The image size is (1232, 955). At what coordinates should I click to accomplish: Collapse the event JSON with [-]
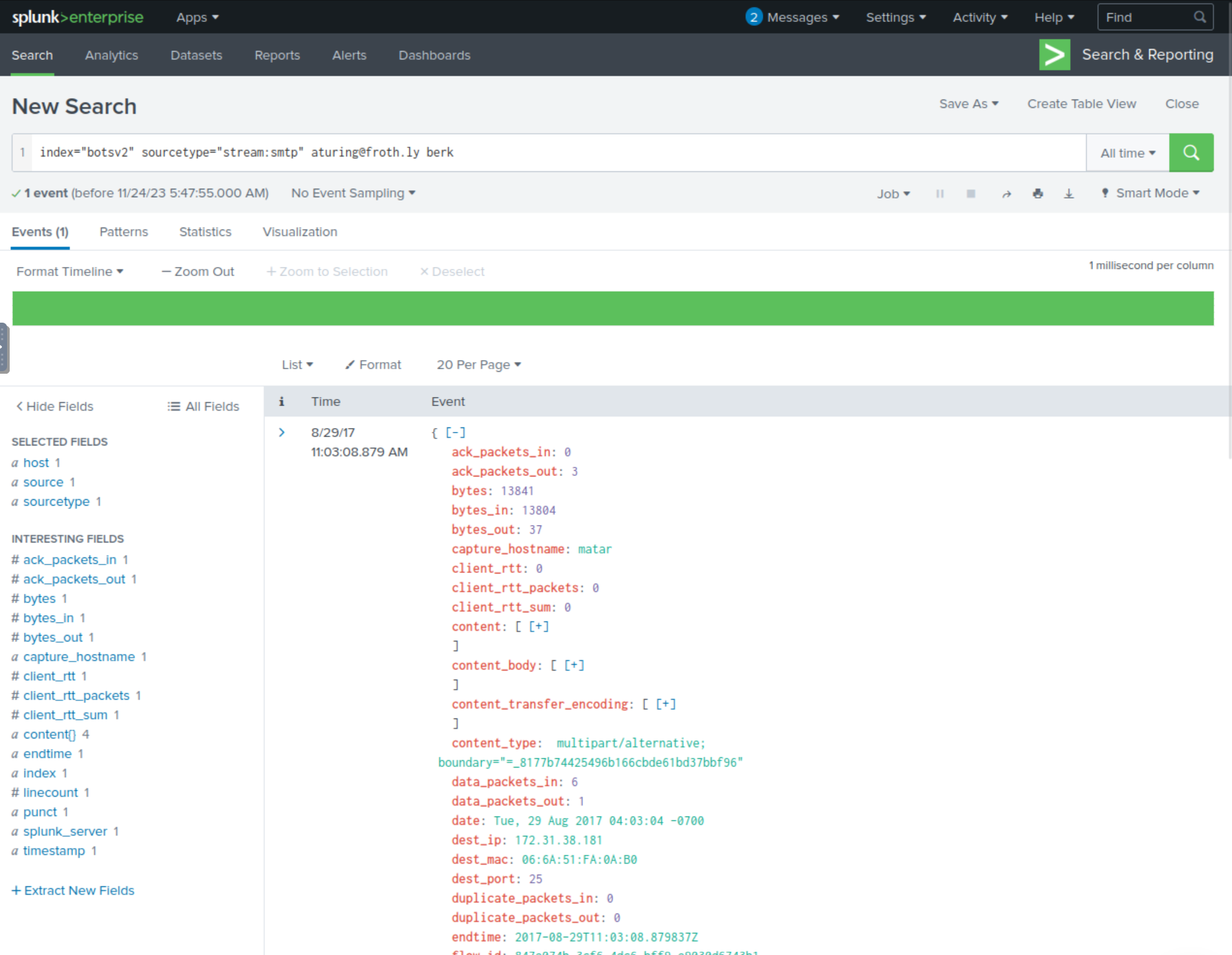coord(455,433)
